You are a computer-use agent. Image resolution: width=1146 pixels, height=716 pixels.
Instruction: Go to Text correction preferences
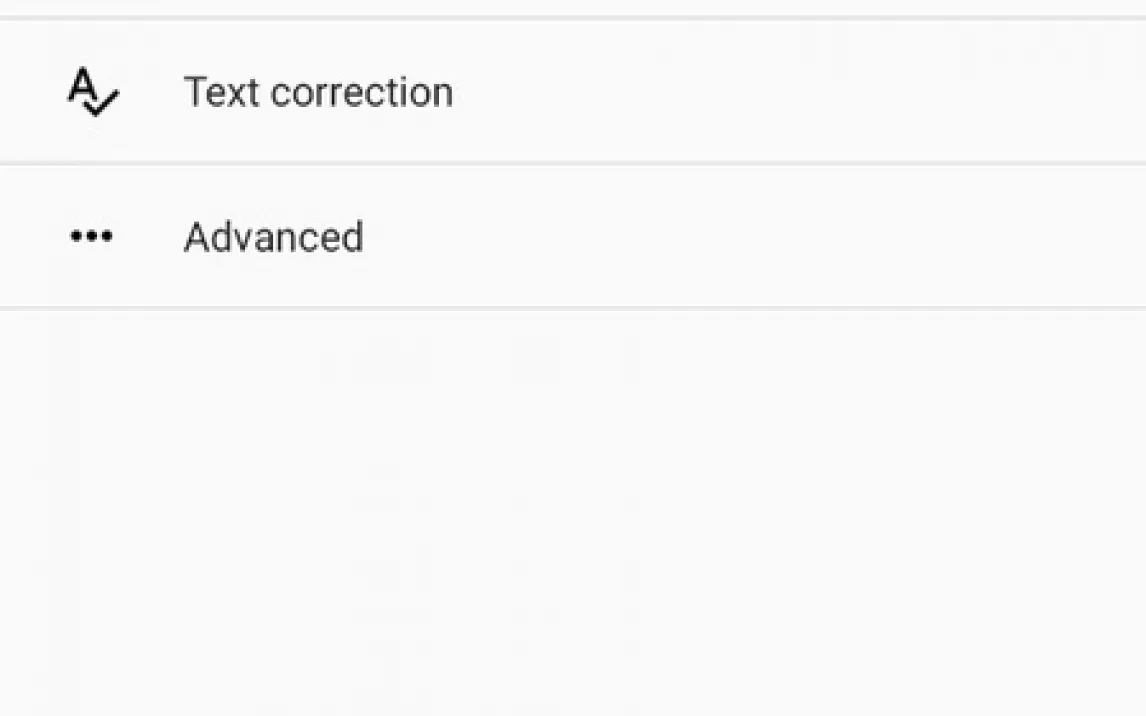point(318,92)
